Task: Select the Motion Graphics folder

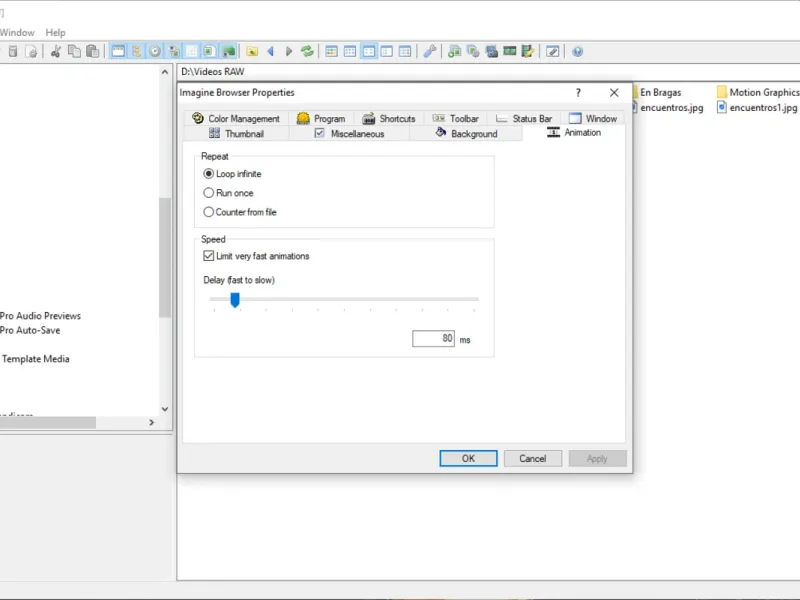Action: click(x=758, y=92)
